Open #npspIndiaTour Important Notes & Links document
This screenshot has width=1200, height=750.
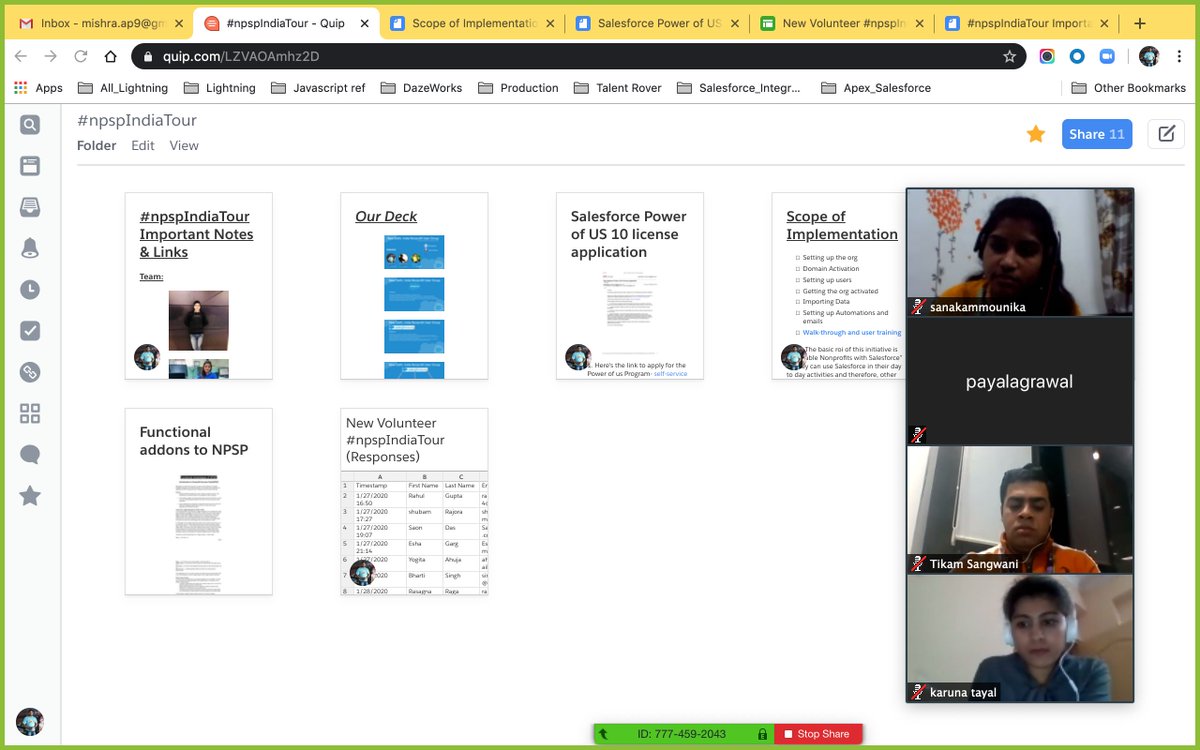(198, 286)
